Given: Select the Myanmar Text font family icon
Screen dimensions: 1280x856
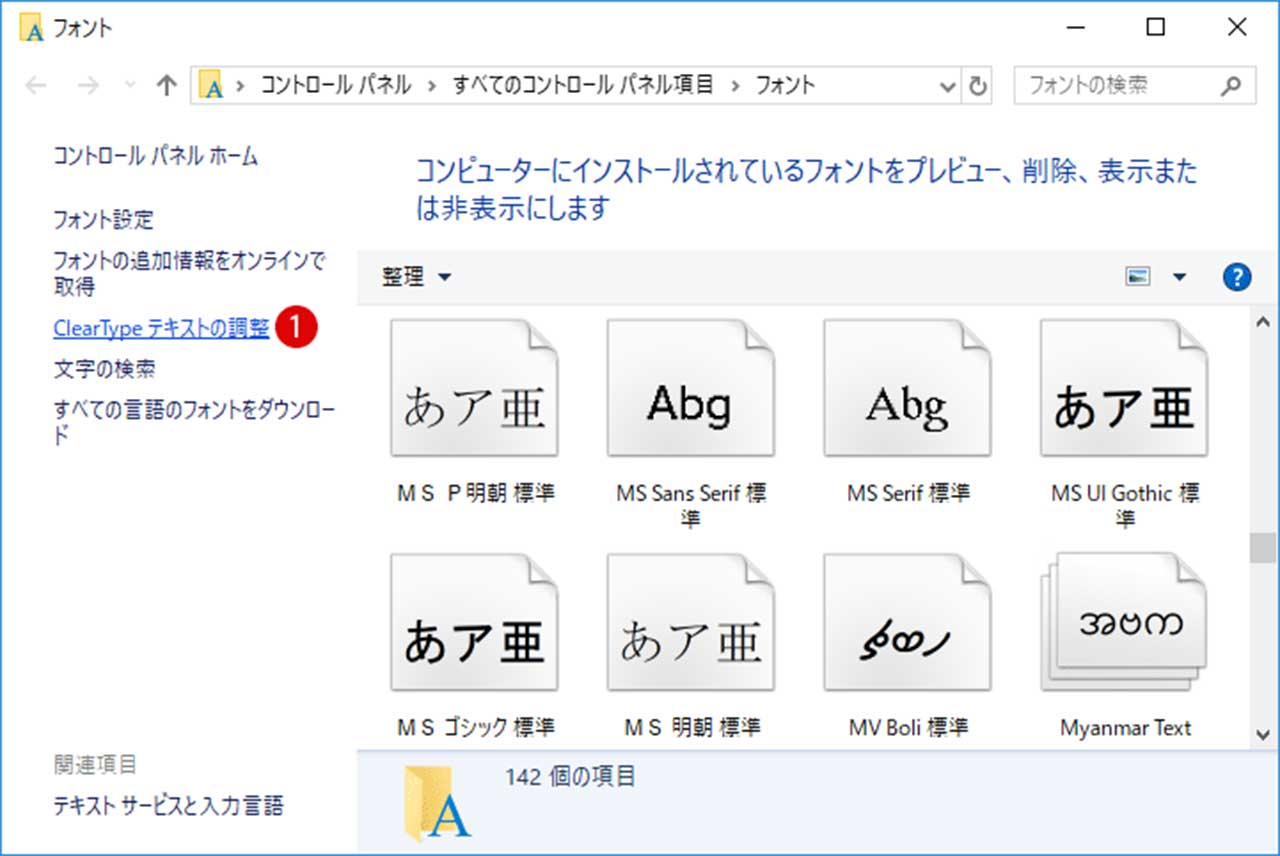Looking at the screenshot, I should [1124, 623].
